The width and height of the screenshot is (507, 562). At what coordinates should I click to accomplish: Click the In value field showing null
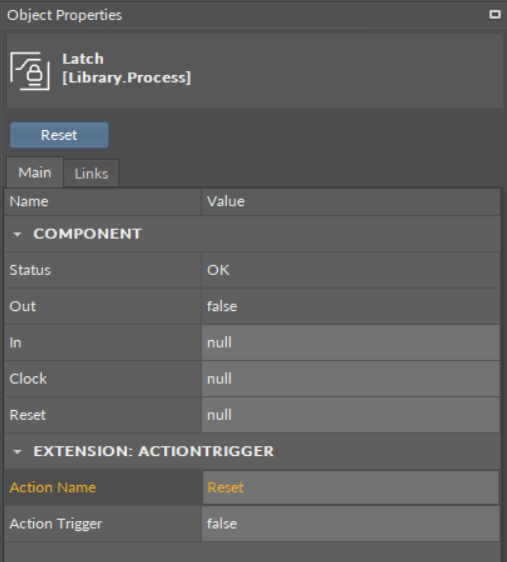[x=350, y=343]
